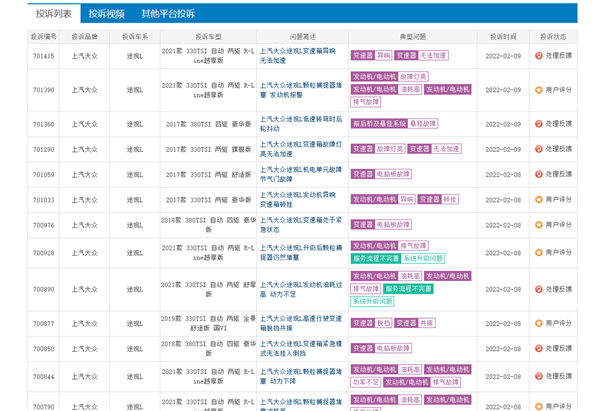Click the 发动机/电动机 故障灯亮 tag in row 701390
Image resolution: width=600 pixels, height=411 pixels.
click(x=390, y=77)
